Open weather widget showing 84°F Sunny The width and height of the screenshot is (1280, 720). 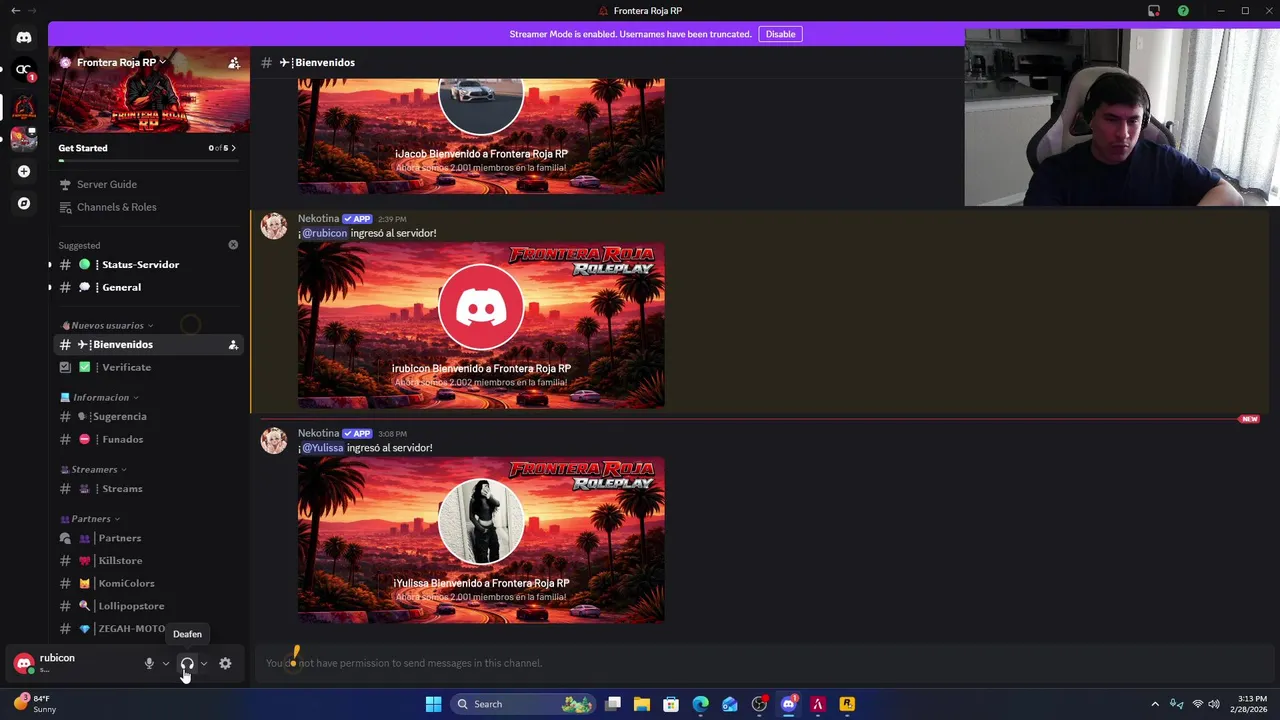tap(36, 704)
